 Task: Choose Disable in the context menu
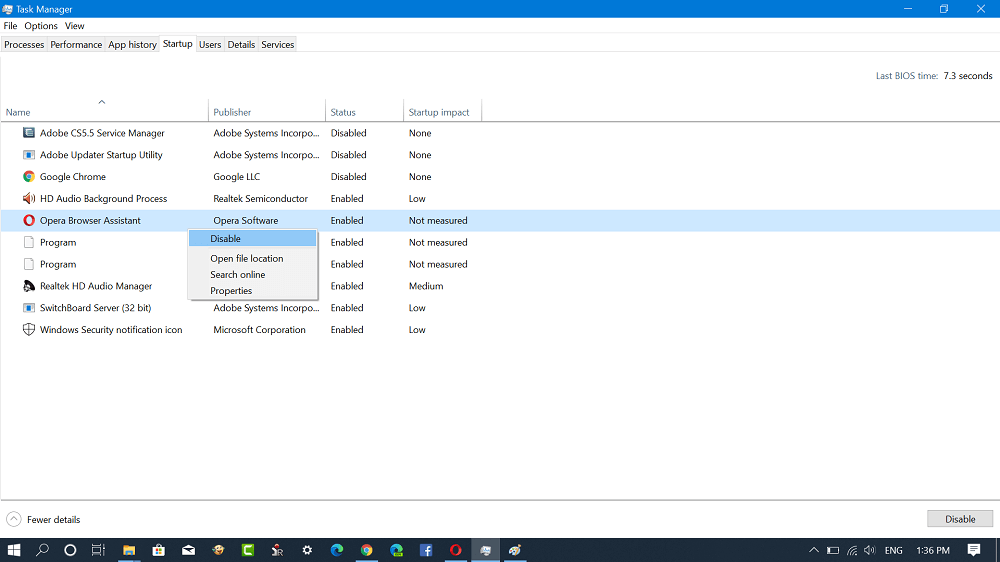click(253, 238)
